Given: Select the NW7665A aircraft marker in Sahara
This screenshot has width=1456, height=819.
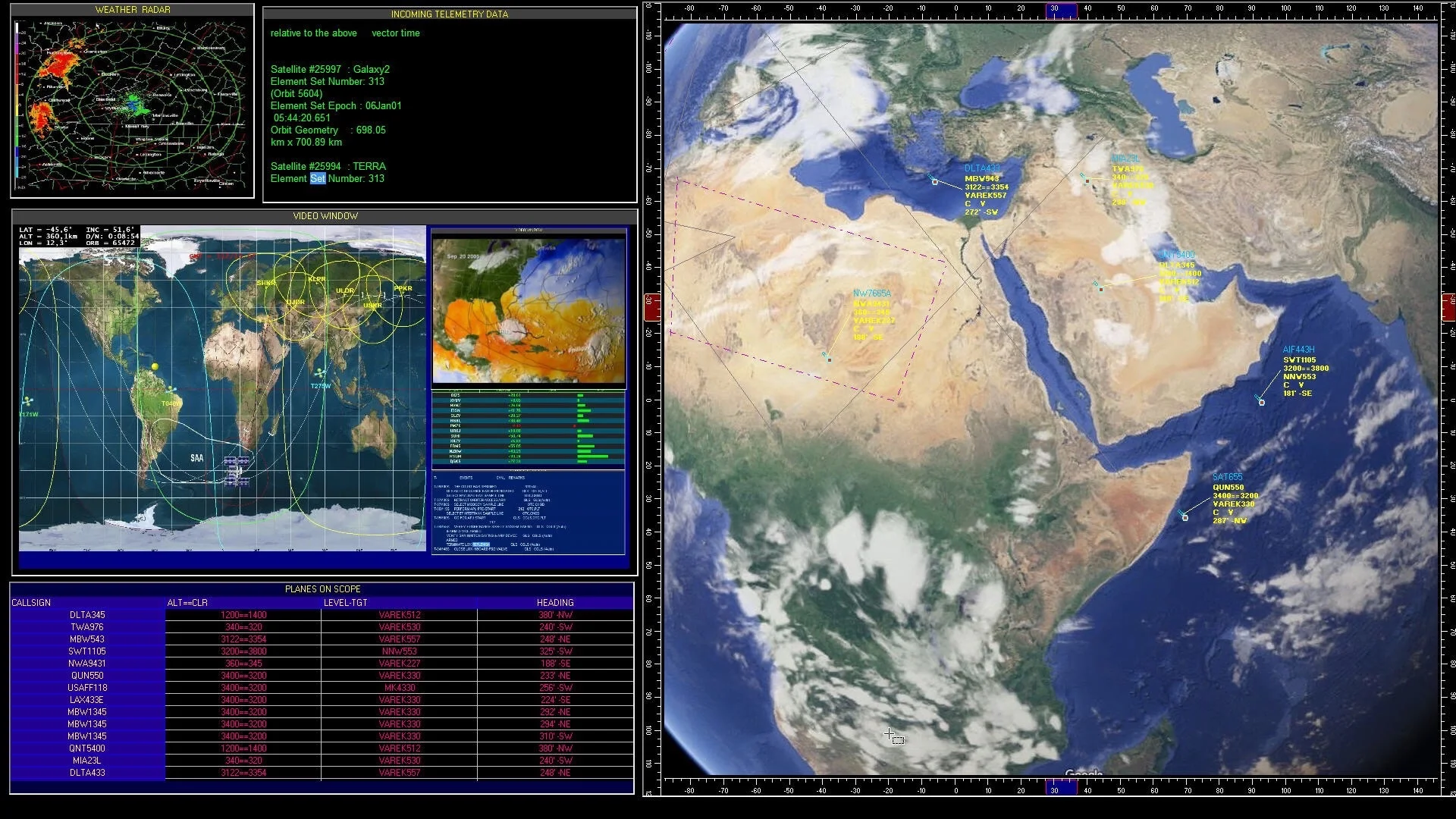Looking at the screenshot, I should (829, 359).
